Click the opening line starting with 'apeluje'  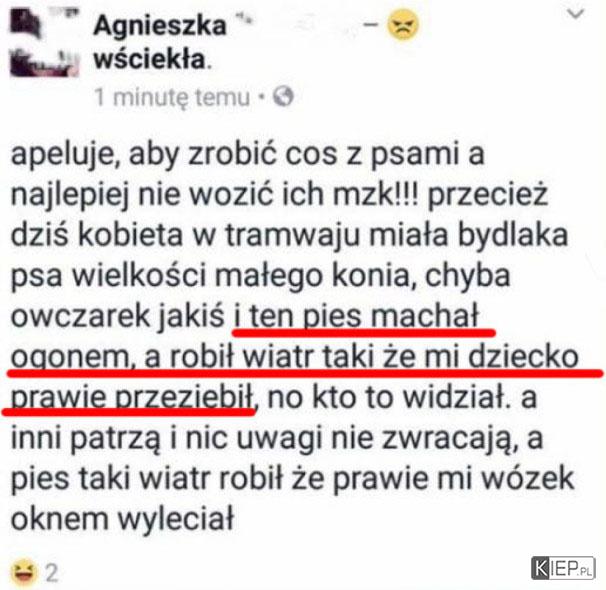247,155
